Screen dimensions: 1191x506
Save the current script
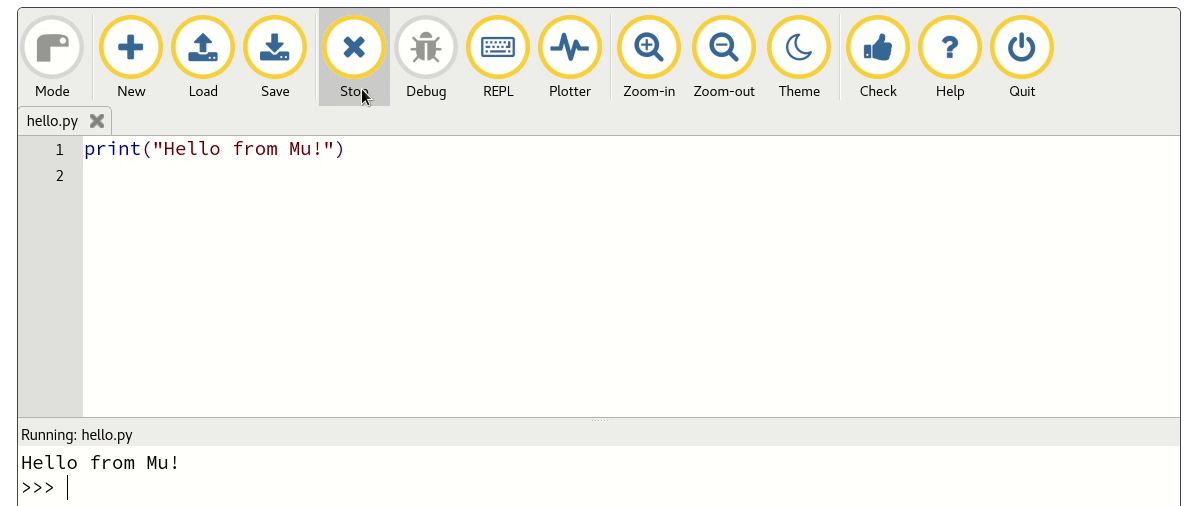tap(275, 57)
